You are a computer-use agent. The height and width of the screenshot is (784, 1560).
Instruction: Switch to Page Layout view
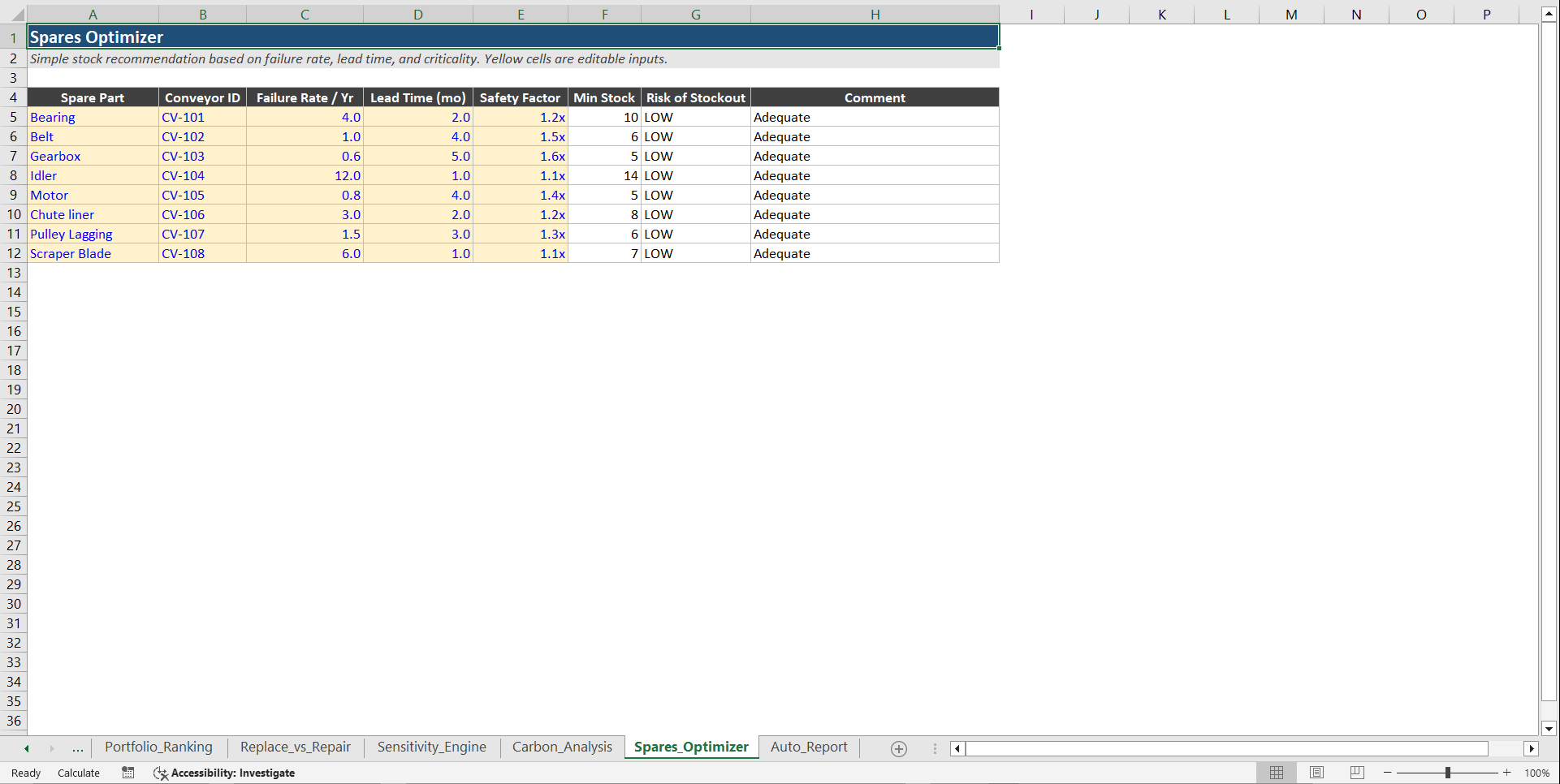point(1316,773)
